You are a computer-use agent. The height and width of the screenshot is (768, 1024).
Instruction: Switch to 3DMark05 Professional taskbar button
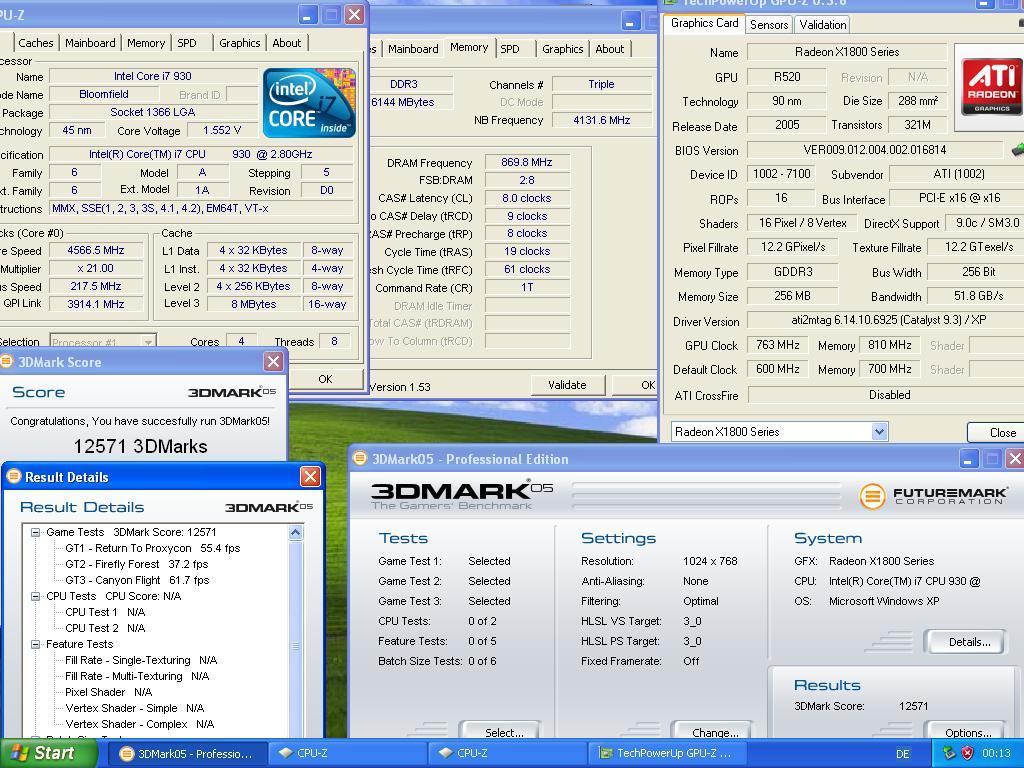pyautogui.click(x=185, y=754)
